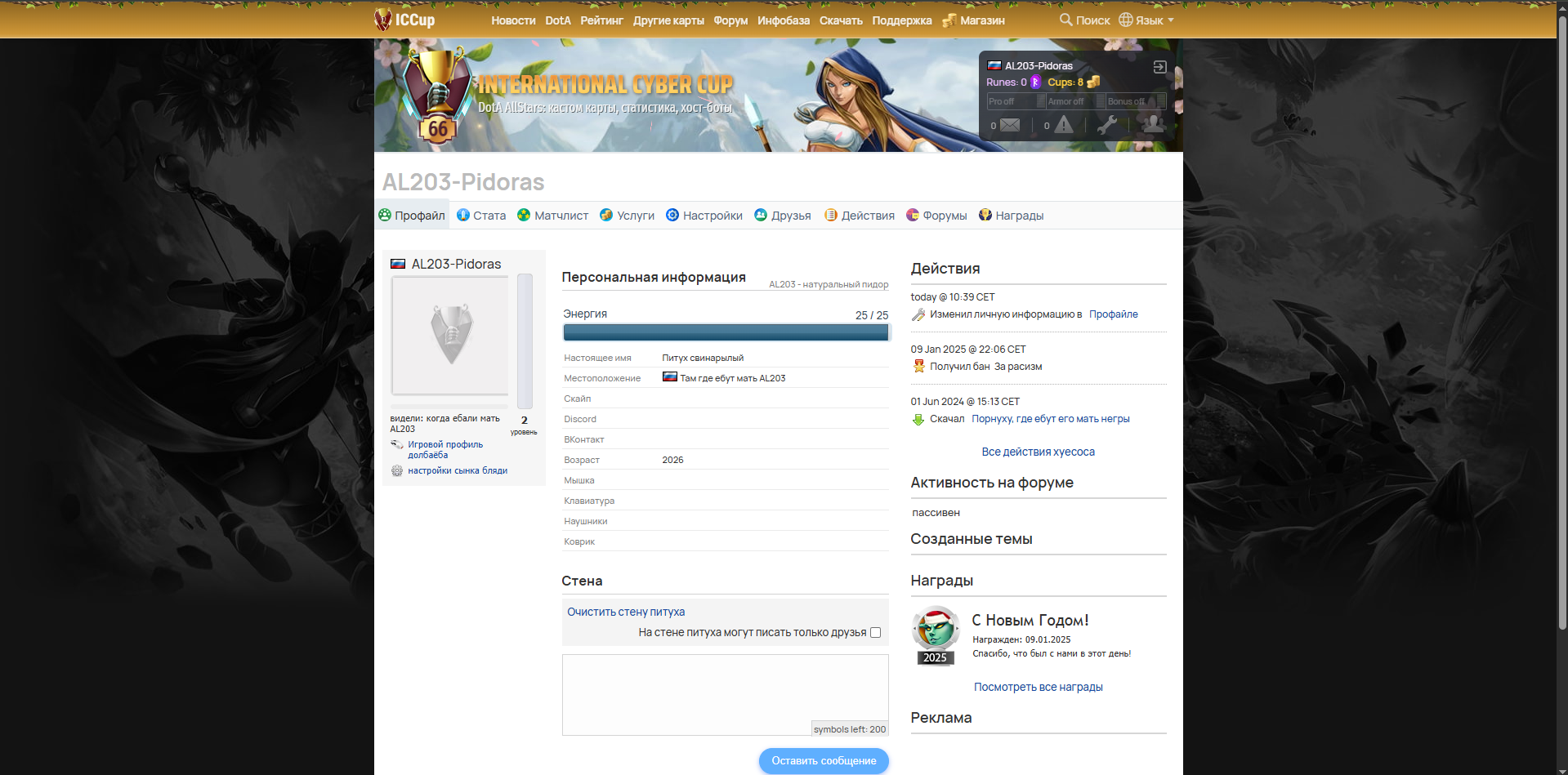Open the profile avatar image
1568x775 pixels.
pos(450,336)
